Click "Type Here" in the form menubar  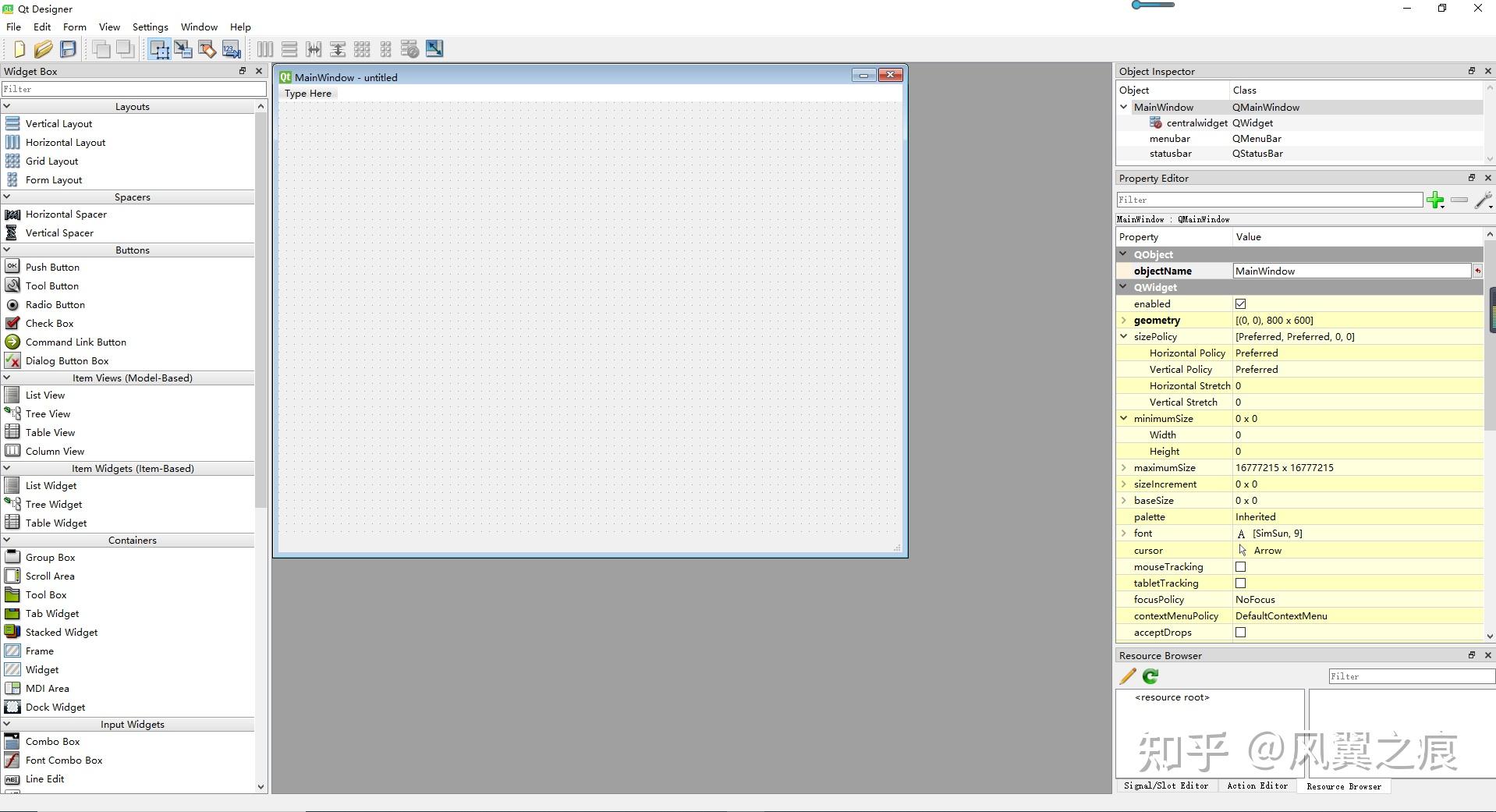point(308,94)
